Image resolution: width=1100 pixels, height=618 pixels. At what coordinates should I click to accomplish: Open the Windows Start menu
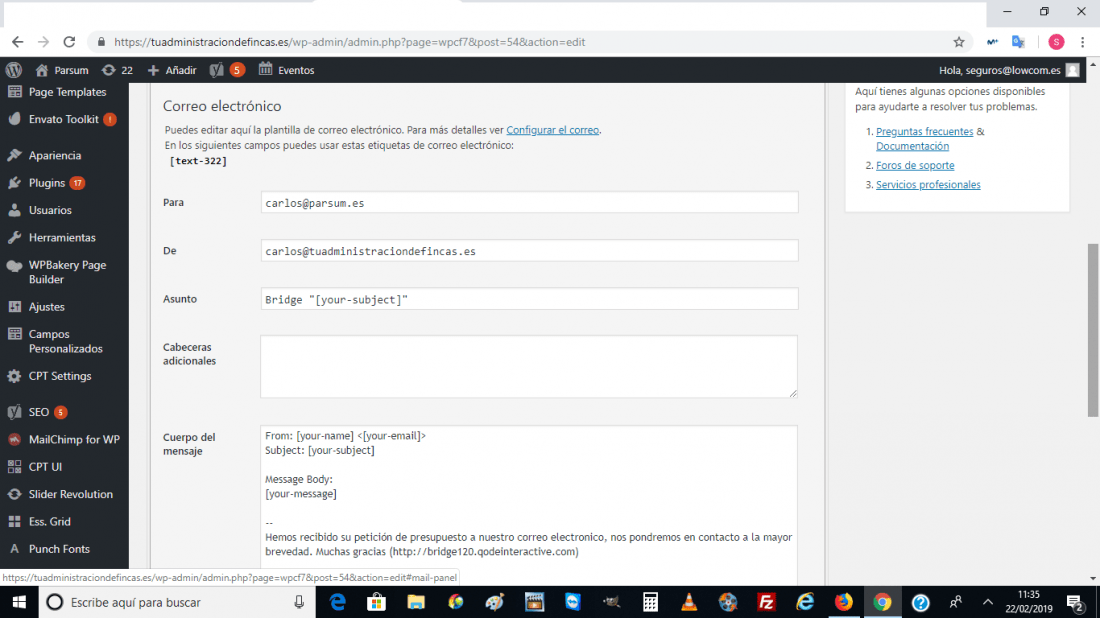(x=19, y=602)
